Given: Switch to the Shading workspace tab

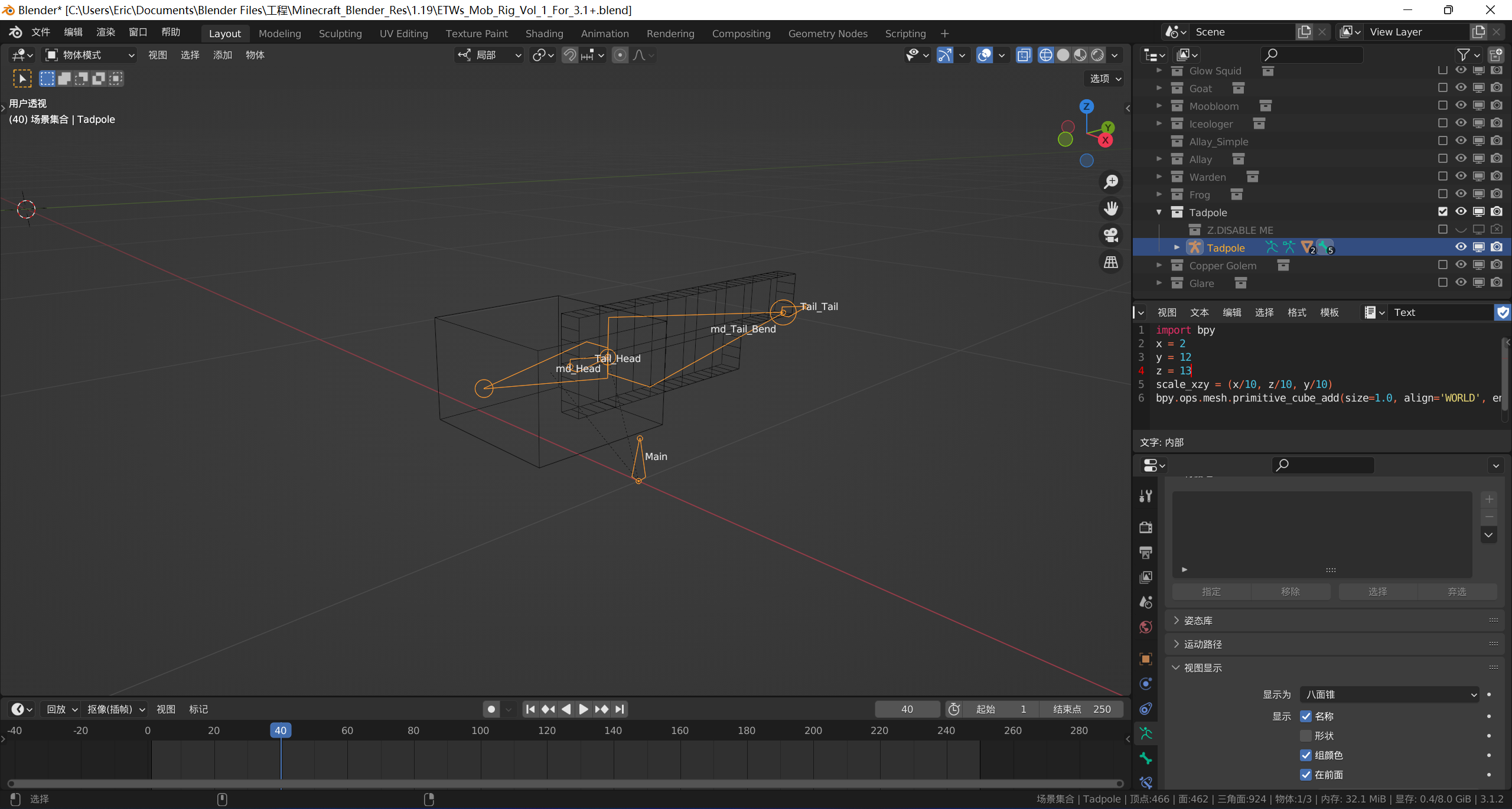Looking at the screenshot, I should (x=544, y=34).
